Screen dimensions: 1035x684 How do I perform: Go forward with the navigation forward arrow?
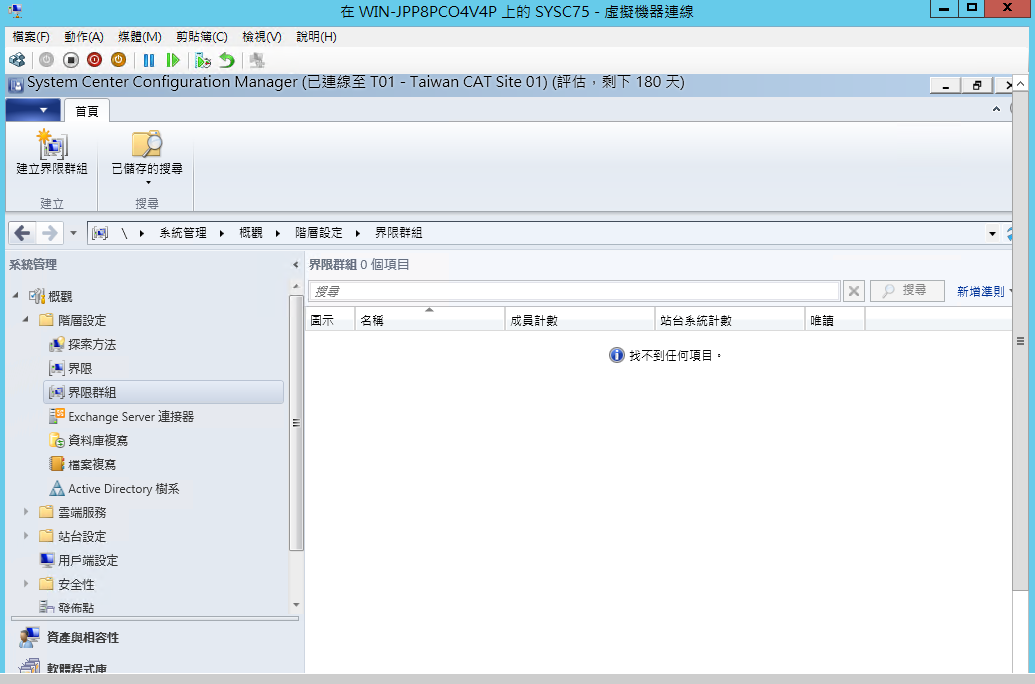tap(50, 233)
